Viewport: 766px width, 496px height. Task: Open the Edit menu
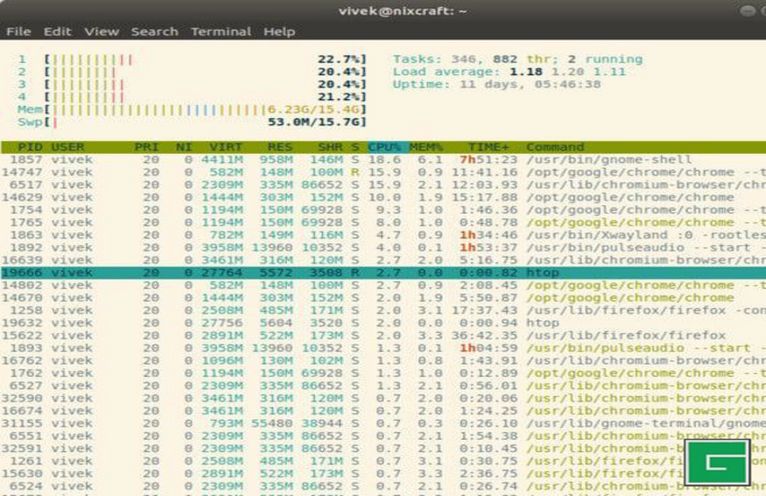57,31
